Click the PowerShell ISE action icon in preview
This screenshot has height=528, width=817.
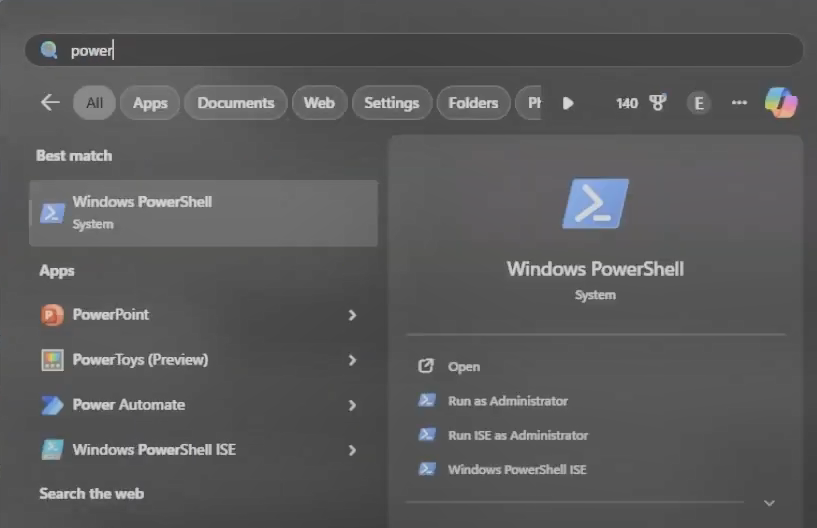[427, 469]
